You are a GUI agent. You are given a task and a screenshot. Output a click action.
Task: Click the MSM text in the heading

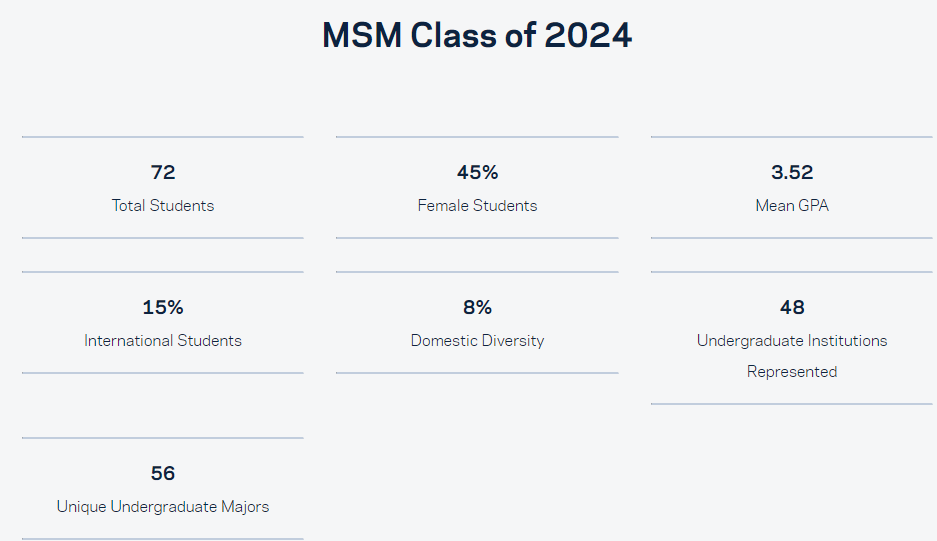(362, 35)
